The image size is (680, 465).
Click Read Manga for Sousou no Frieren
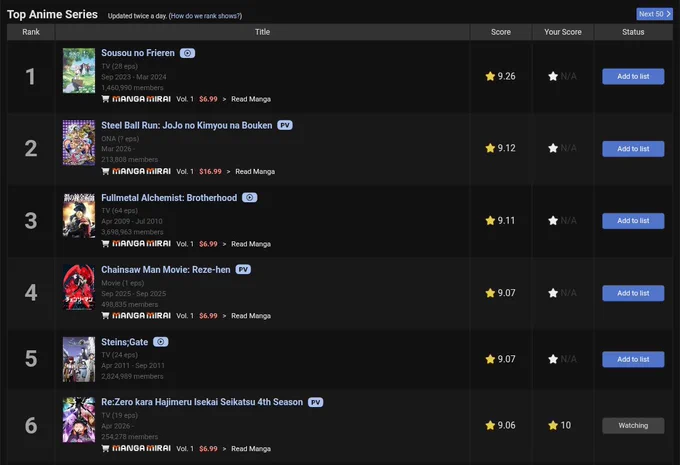251,99
